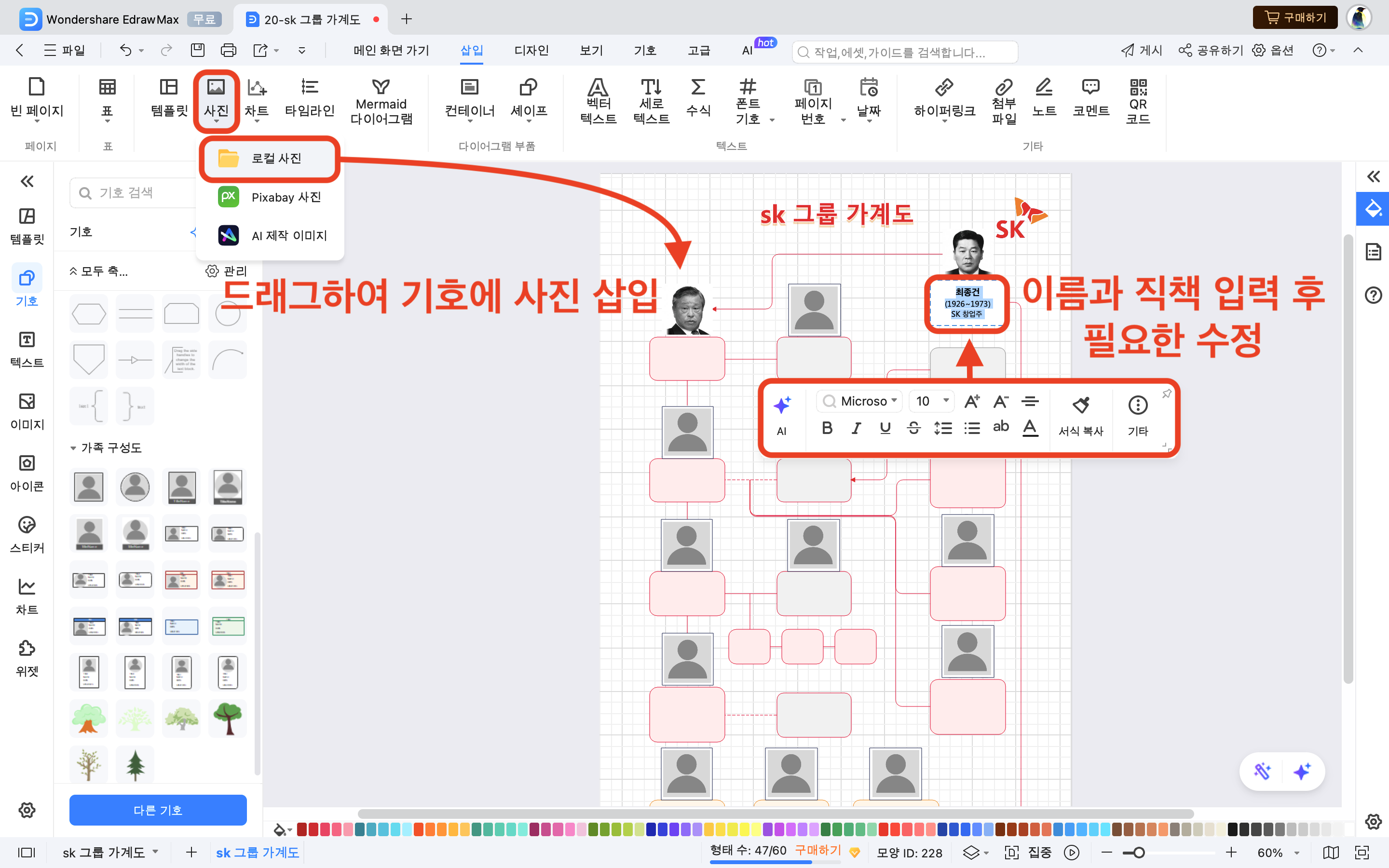Open the 60% zoom level dropdown
The image size is (1389, 868).
(1296, 853)
